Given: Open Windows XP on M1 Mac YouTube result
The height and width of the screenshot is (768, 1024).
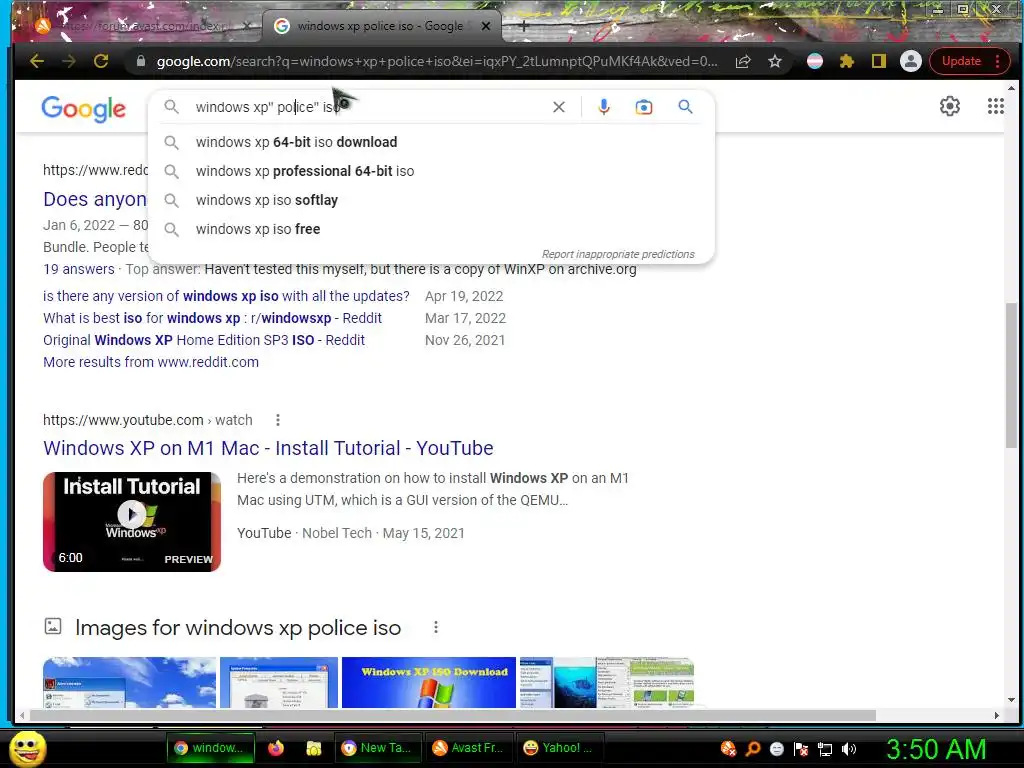Looking at the screenshot, I should 268,448.
